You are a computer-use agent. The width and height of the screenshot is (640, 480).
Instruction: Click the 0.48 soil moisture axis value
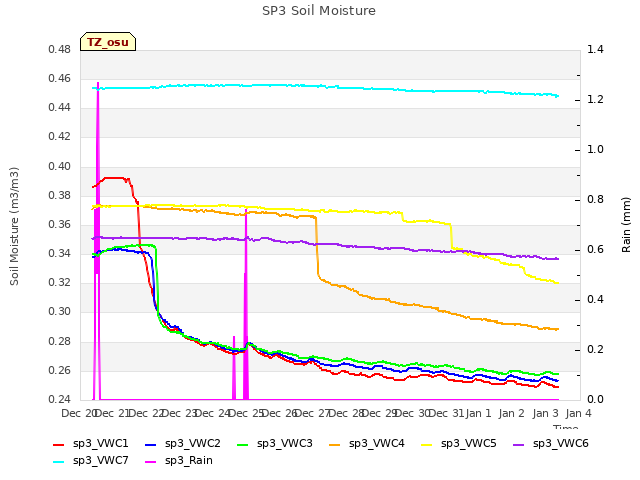pos(60,49)
